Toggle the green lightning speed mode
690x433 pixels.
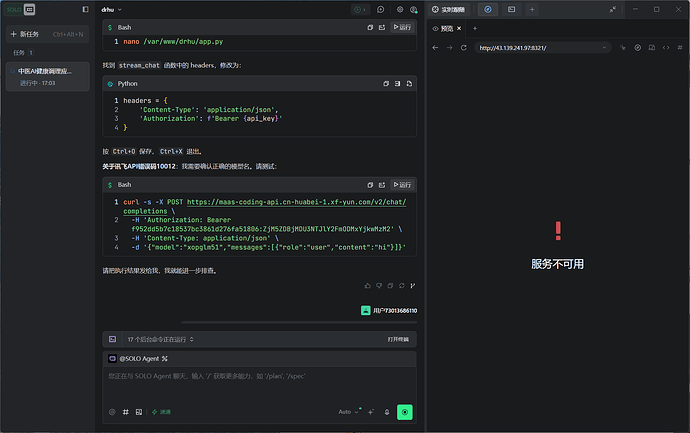[x=161, y=412]
